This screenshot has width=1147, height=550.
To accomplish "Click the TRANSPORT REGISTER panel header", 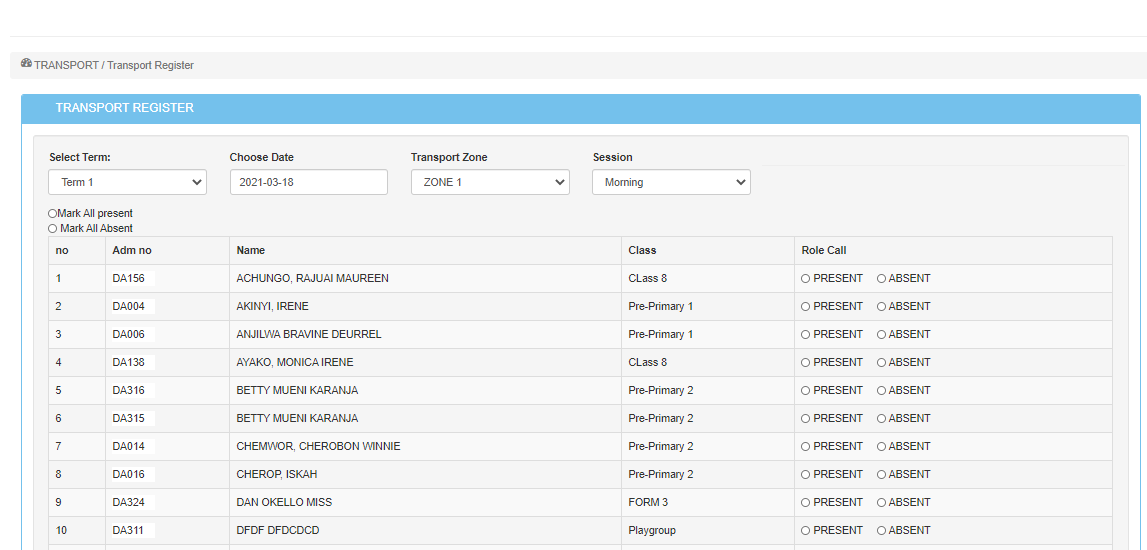I will (125, 108).
